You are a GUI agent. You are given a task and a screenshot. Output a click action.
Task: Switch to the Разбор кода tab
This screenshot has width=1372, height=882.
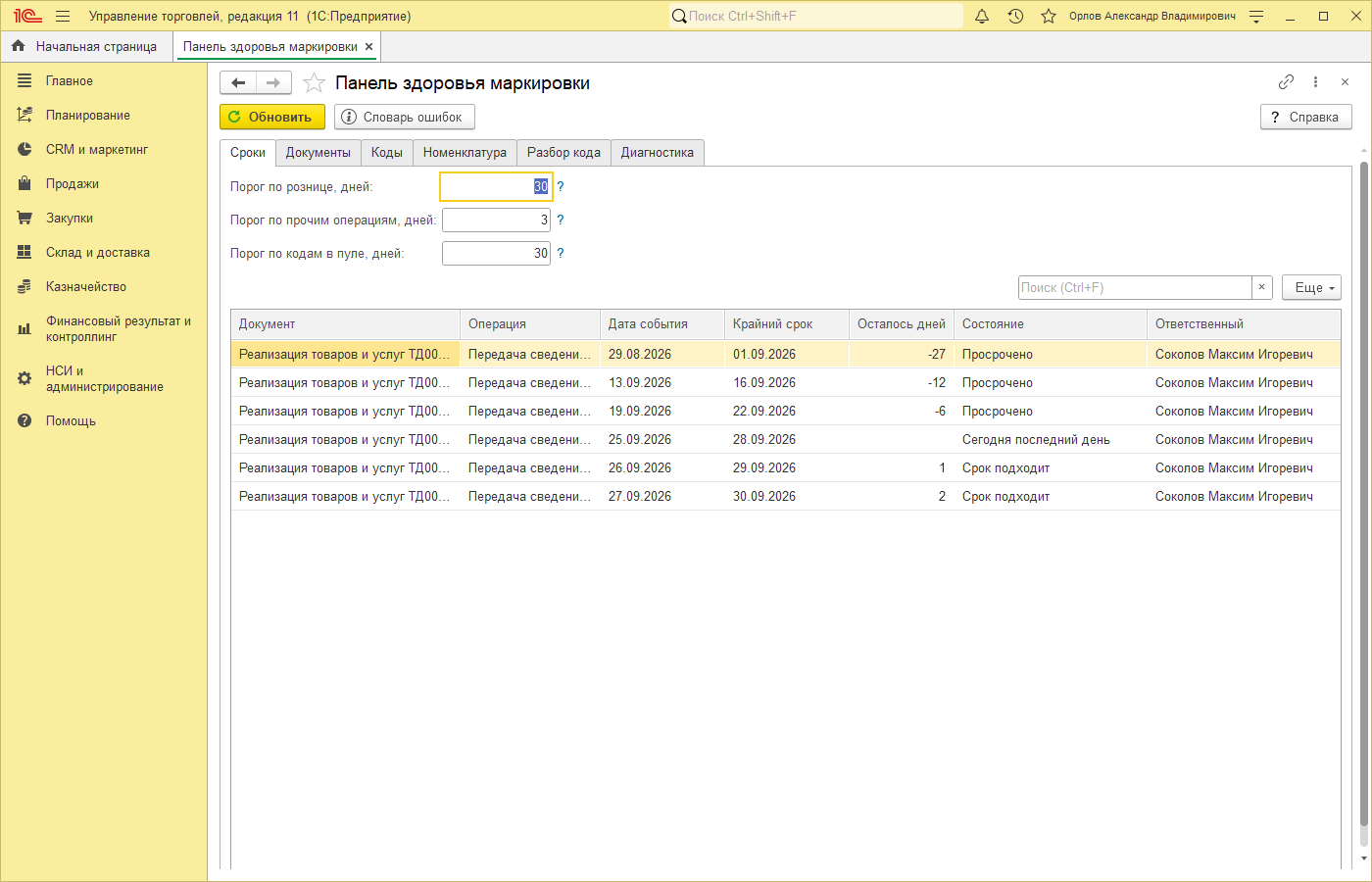563,152
